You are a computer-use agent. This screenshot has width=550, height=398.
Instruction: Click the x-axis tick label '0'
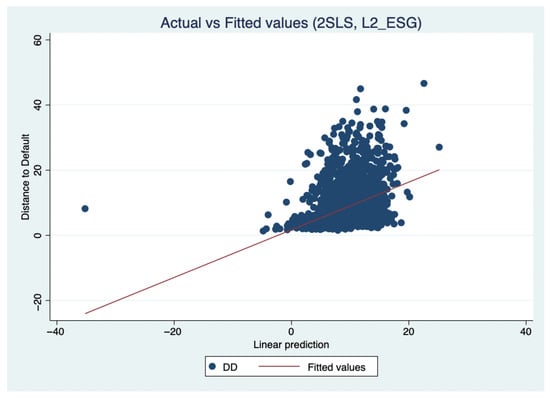[x=291, y=331]
